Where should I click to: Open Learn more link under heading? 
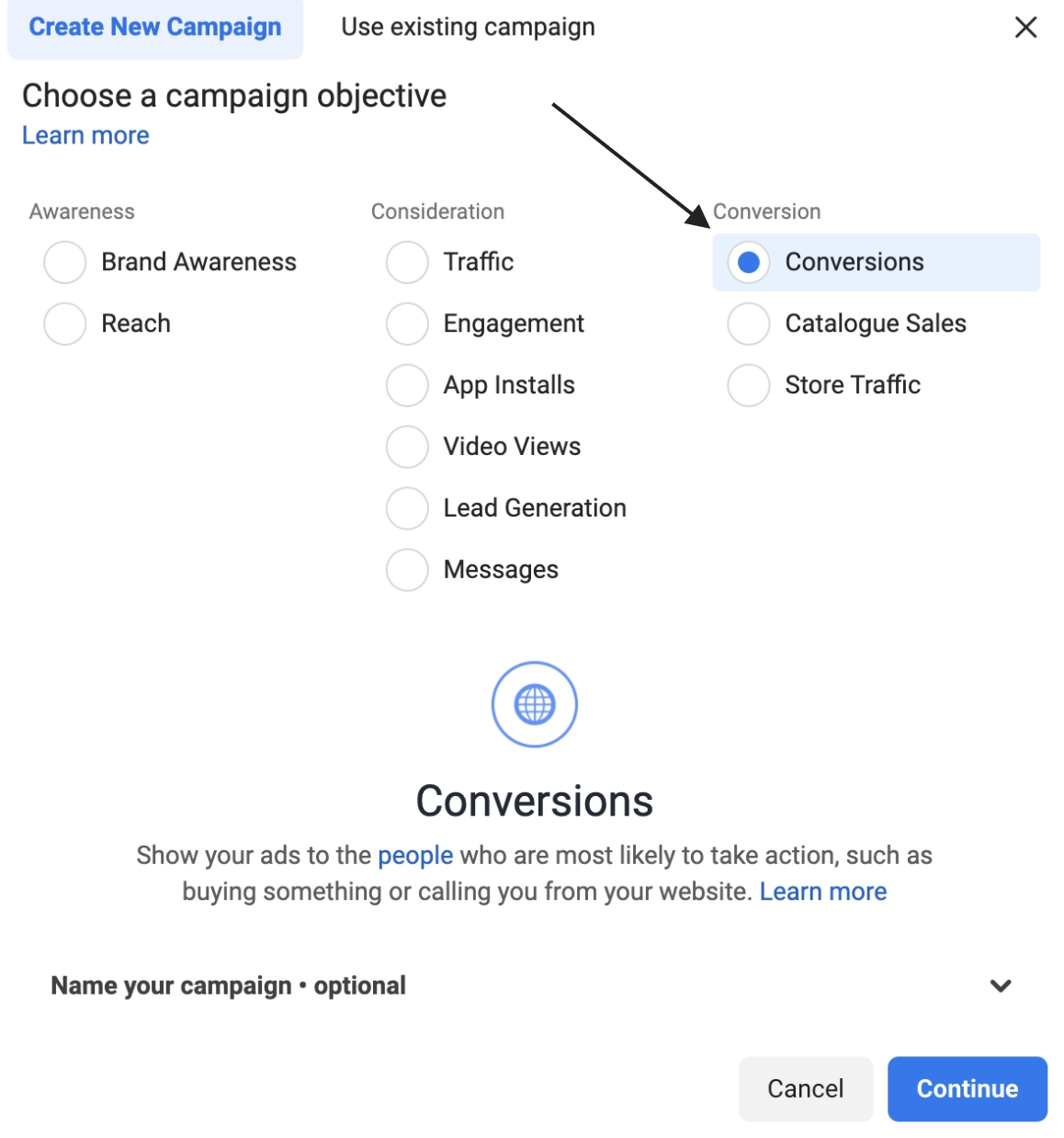(85, 135)
